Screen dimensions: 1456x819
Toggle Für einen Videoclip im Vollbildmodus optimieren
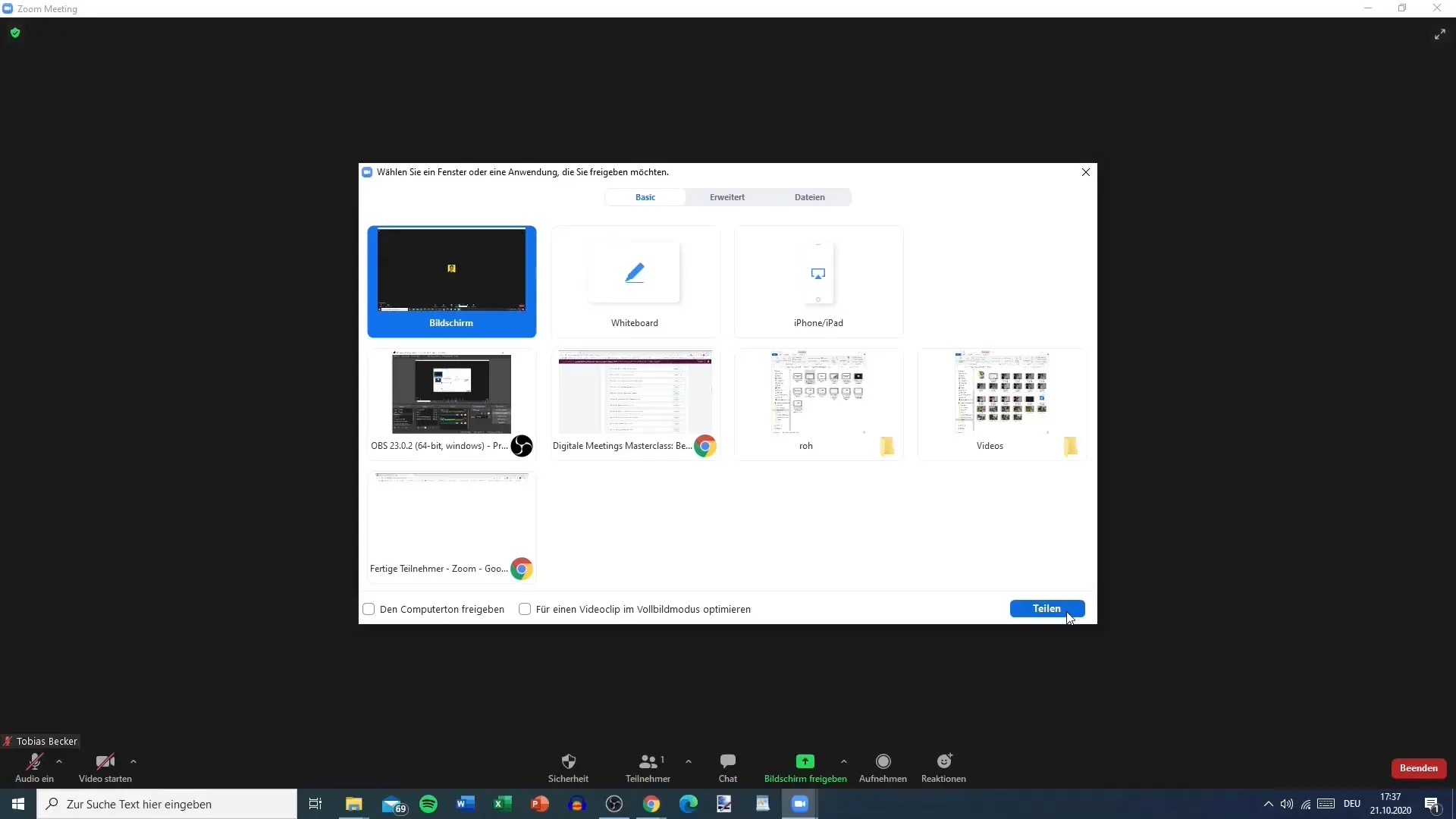coord(524,608)
